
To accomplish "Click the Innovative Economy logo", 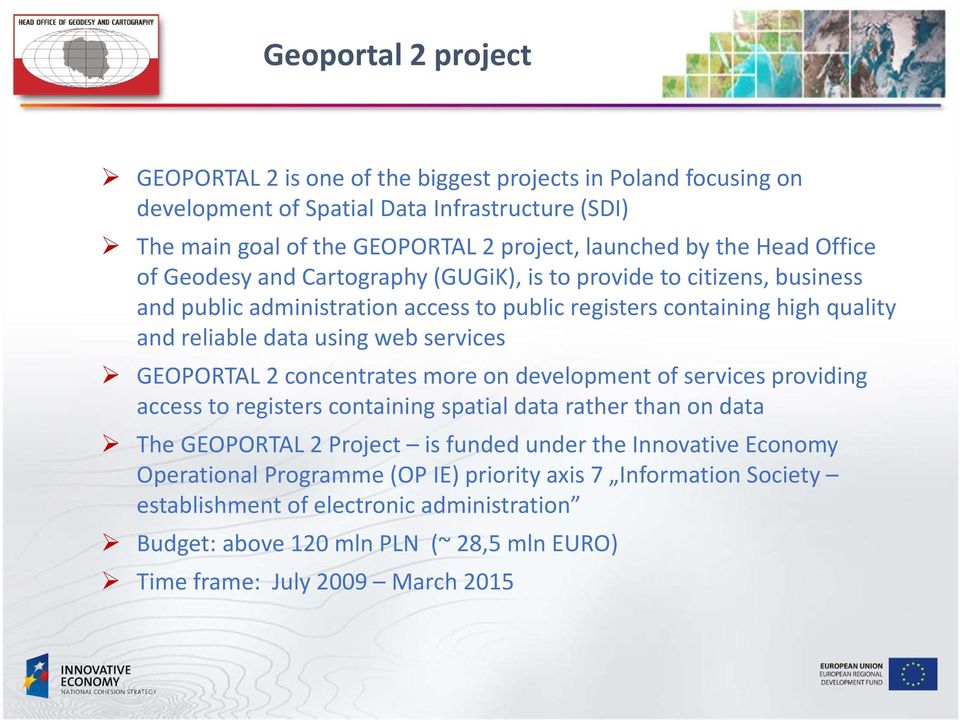I will click(x=89, y=676).
